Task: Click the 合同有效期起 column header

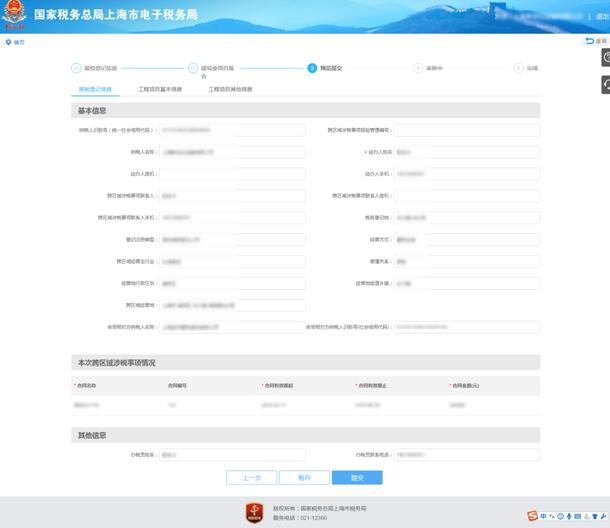Action: click(x=279, y=386)
